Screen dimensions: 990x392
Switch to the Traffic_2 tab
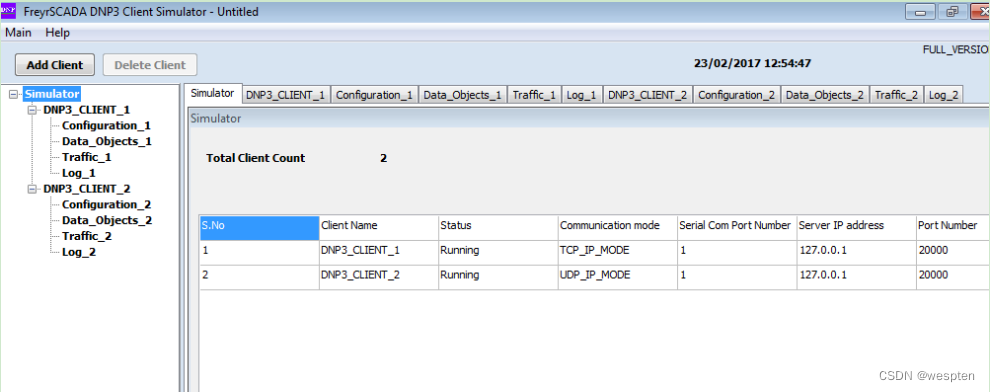pyautogui.click(x=897, y=95)
